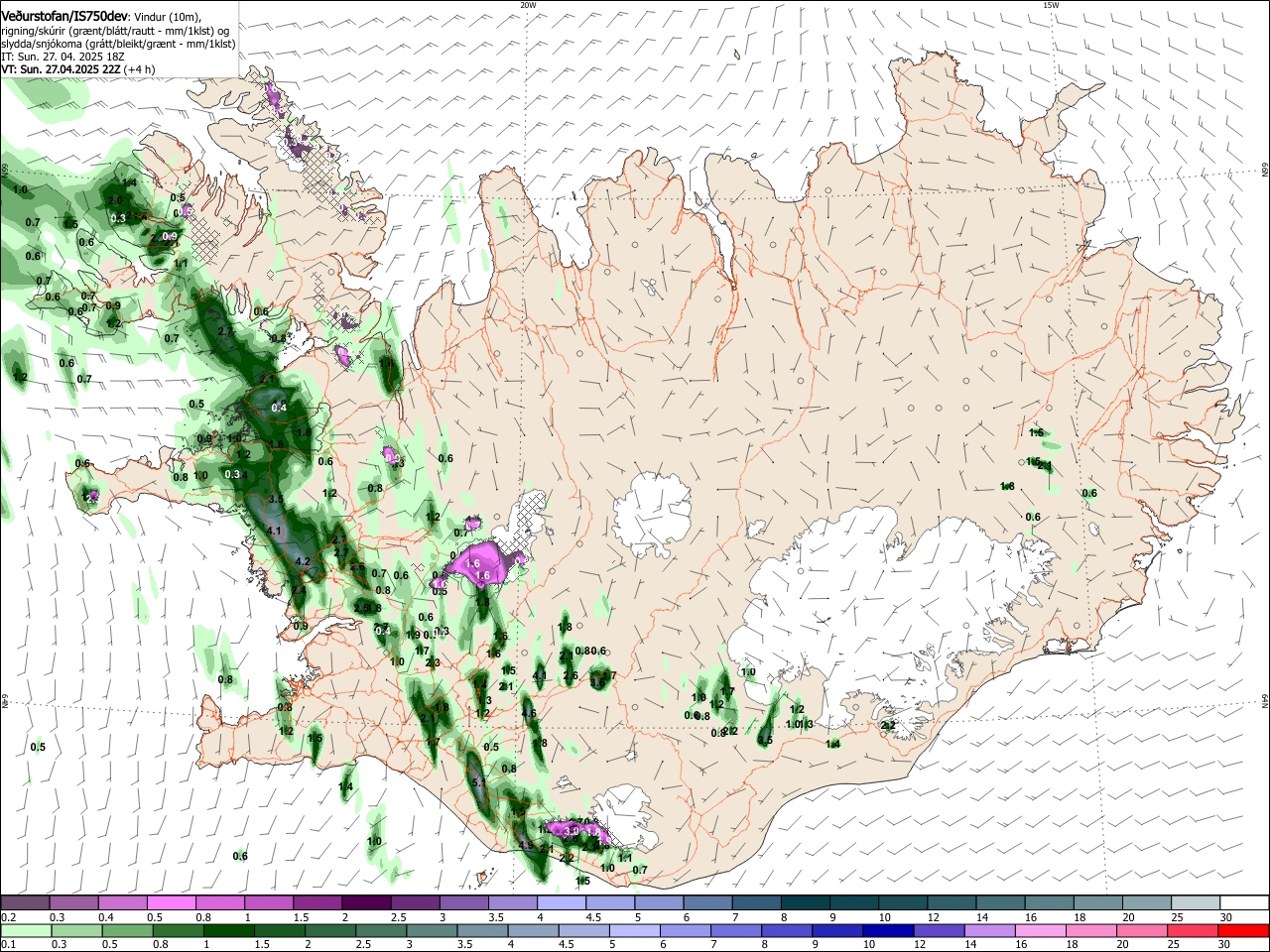Click the 'VT: Sun. 27.04.2025 22Z (+4 h)' line
1270x952 pixels.
click(x=78, y=69)
